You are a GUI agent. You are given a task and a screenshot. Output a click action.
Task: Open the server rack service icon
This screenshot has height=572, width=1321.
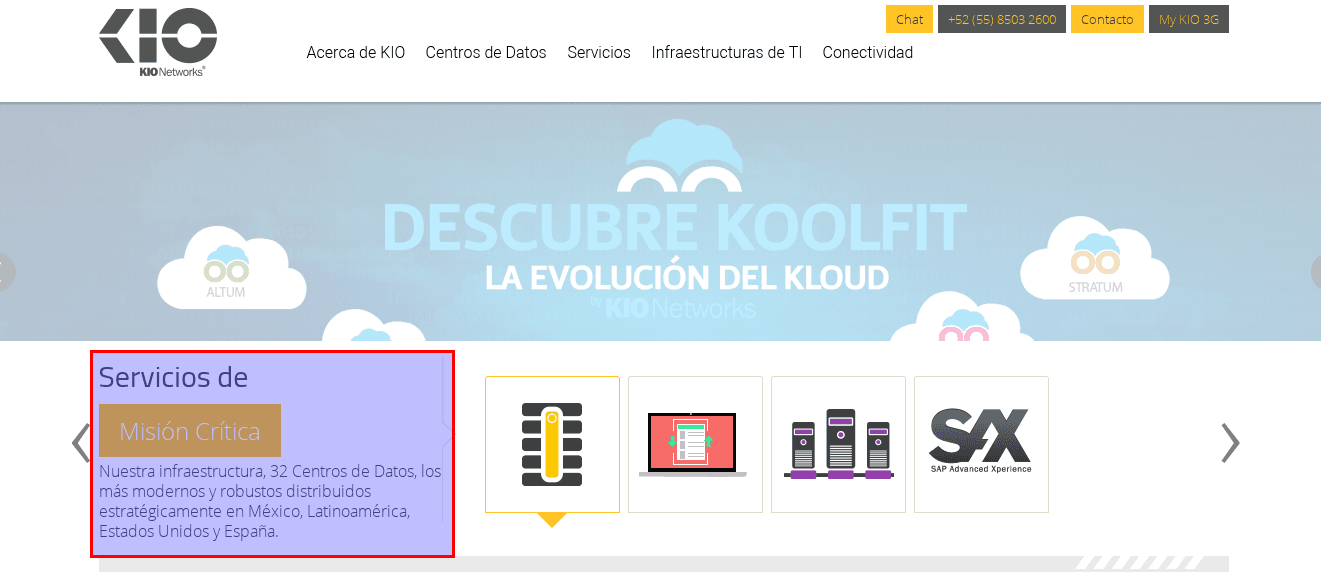coord(552,444)
